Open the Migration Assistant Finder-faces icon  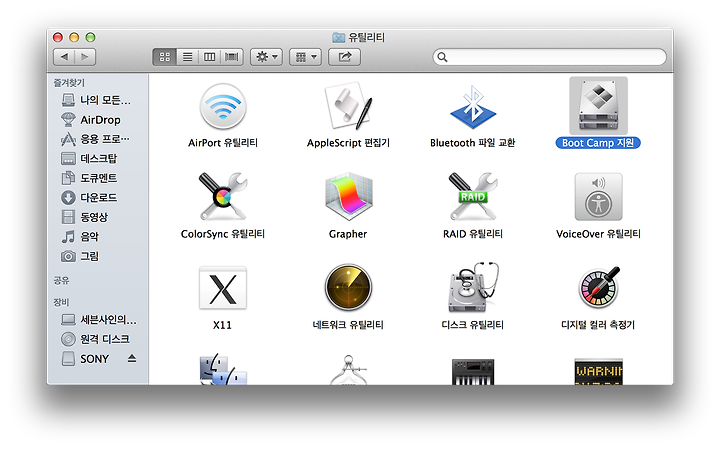click(x=223, y=370)
